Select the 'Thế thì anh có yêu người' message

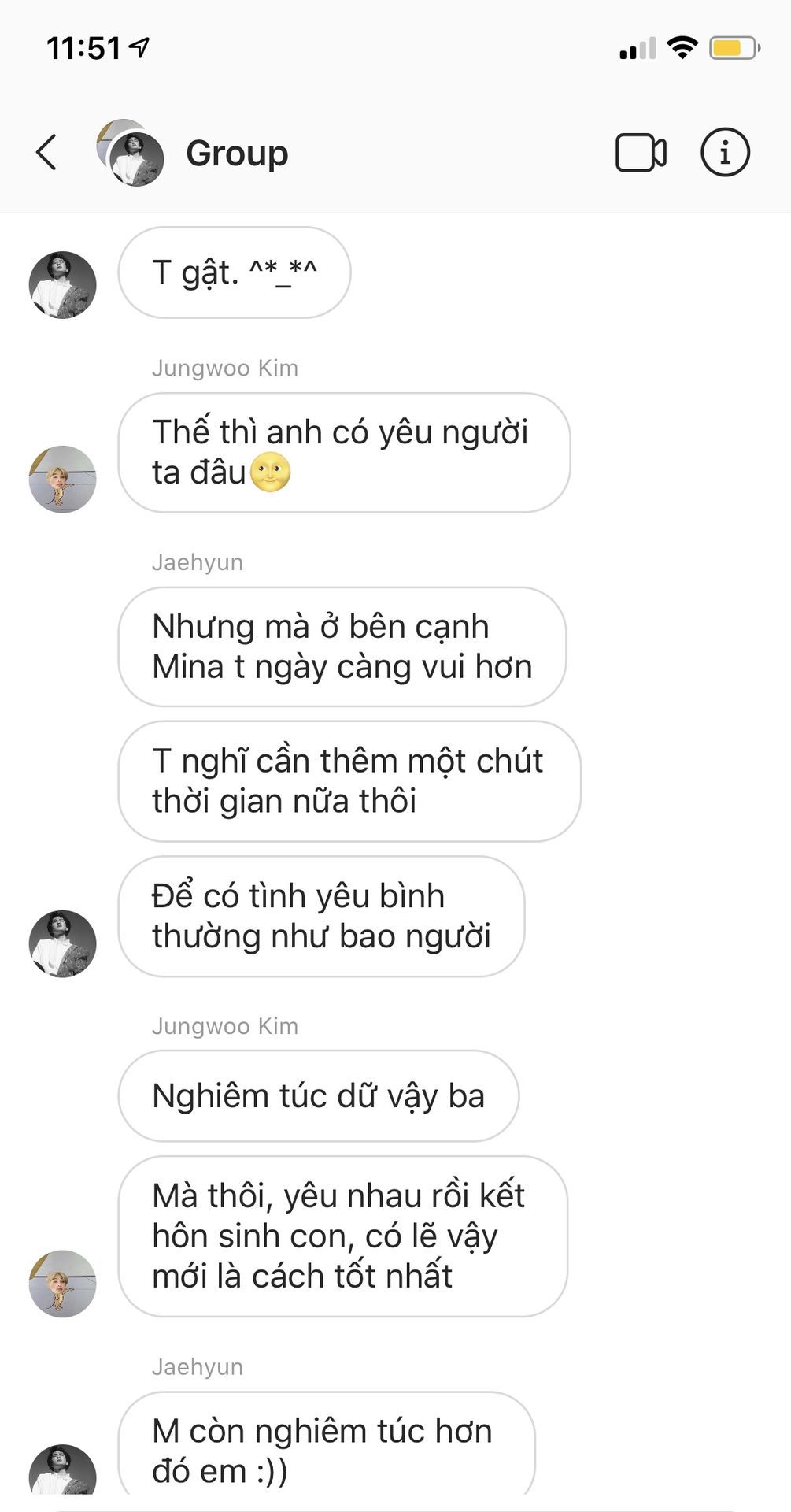pyautogui.click(x=344, y=453)
